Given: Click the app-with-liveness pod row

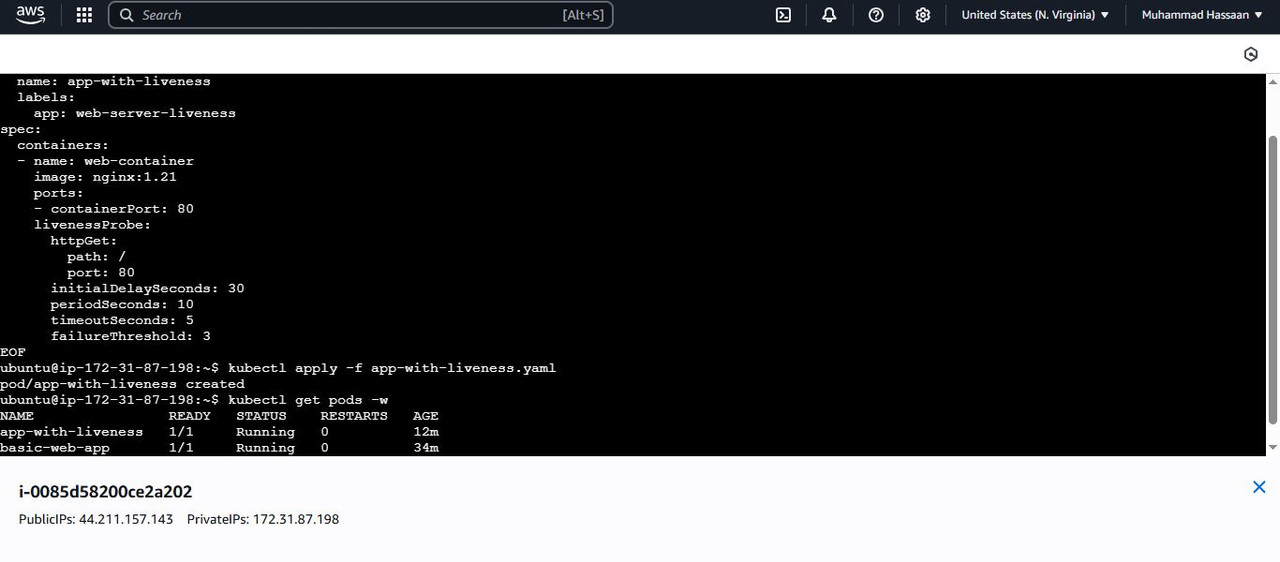Looking at the screenshot, I should coord(219,432).
